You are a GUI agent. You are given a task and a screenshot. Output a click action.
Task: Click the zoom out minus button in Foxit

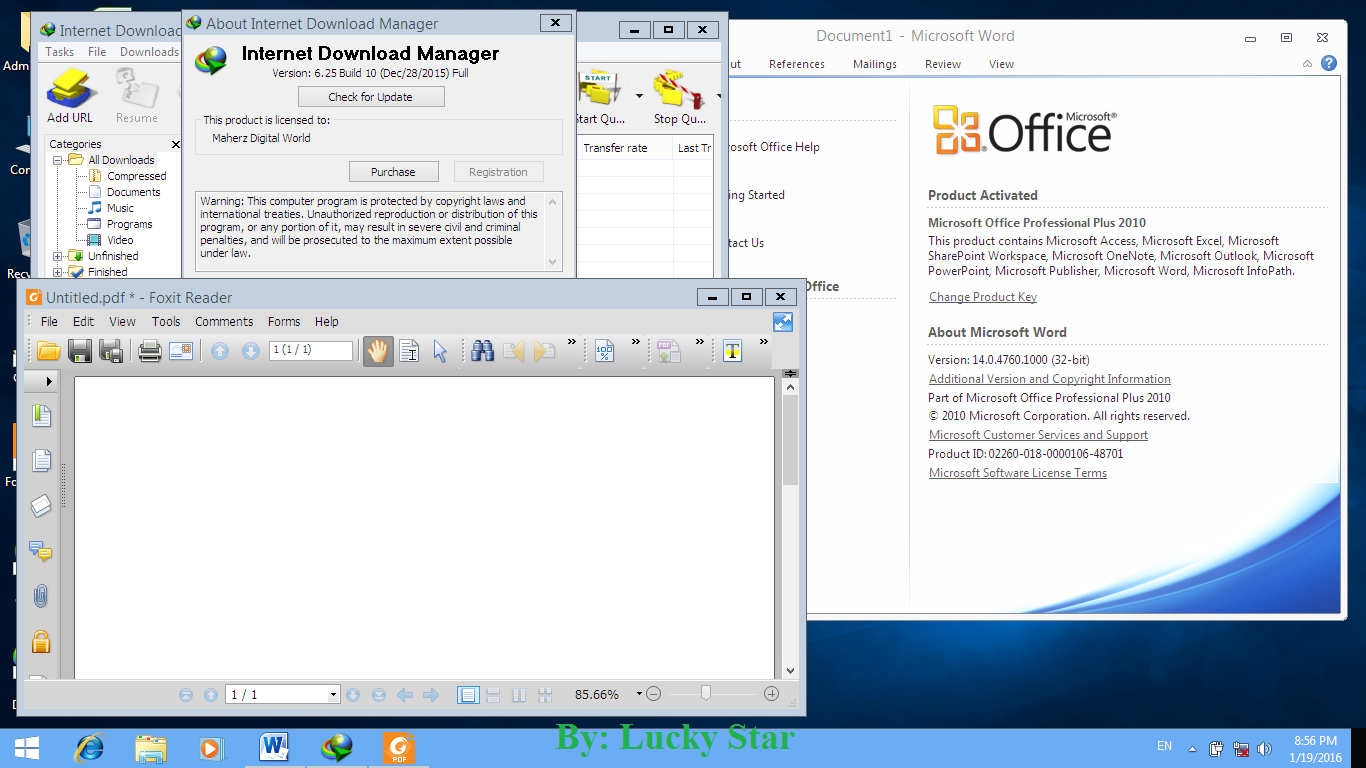(x=653, y=694)
